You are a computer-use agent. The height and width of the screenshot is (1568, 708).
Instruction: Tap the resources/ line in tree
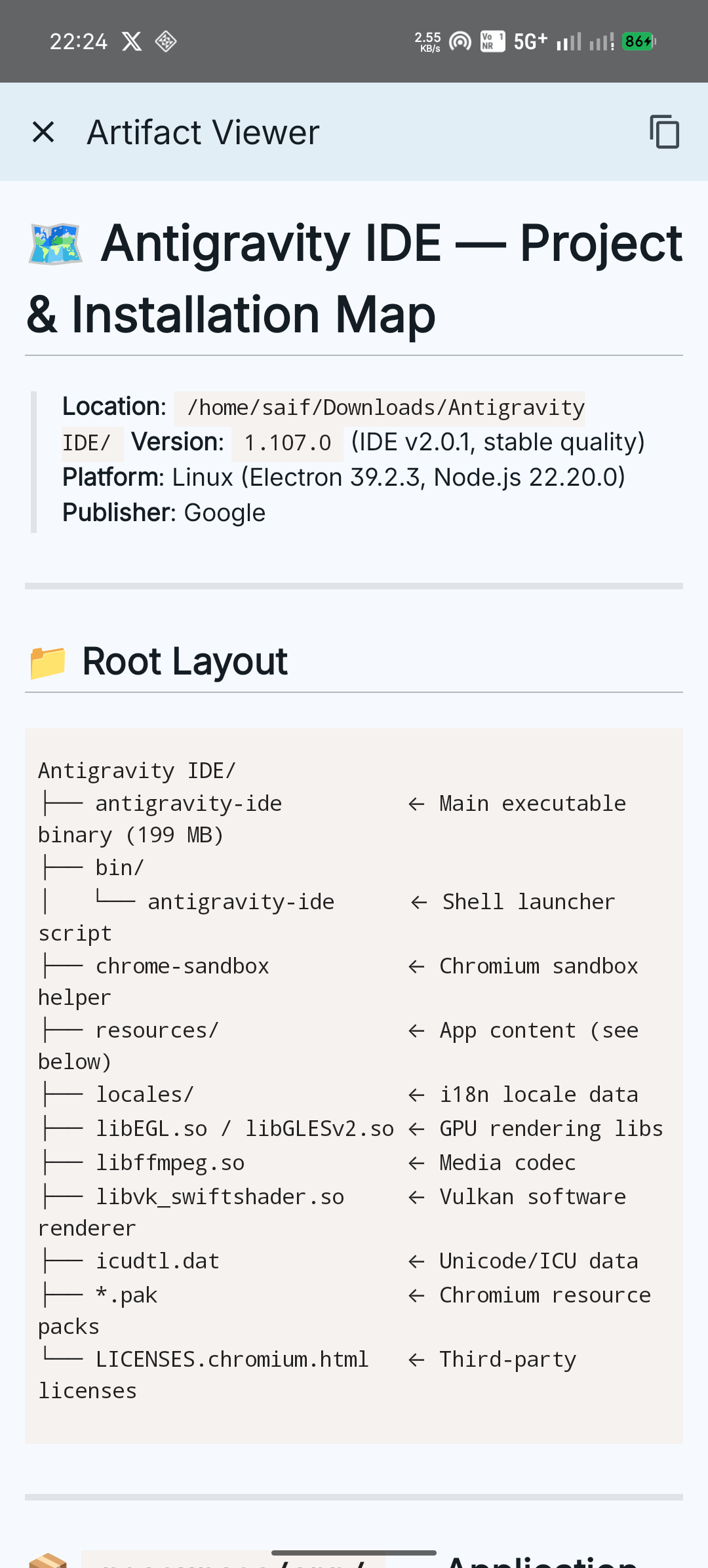pyautogui.click(x=157, y=1030)
